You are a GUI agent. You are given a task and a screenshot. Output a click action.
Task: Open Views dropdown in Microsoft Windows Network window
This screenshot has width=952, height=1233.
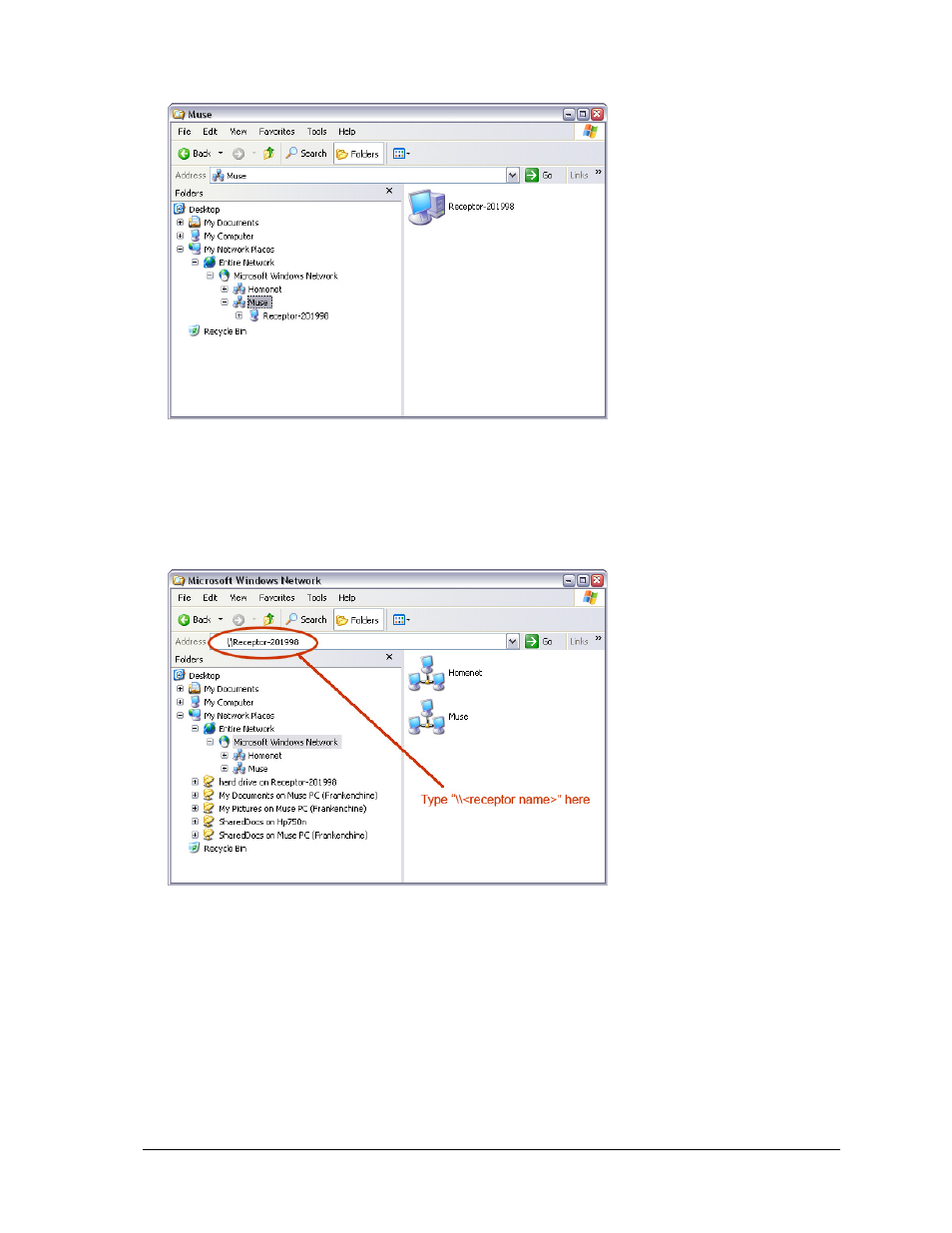[x=401, y=620]
